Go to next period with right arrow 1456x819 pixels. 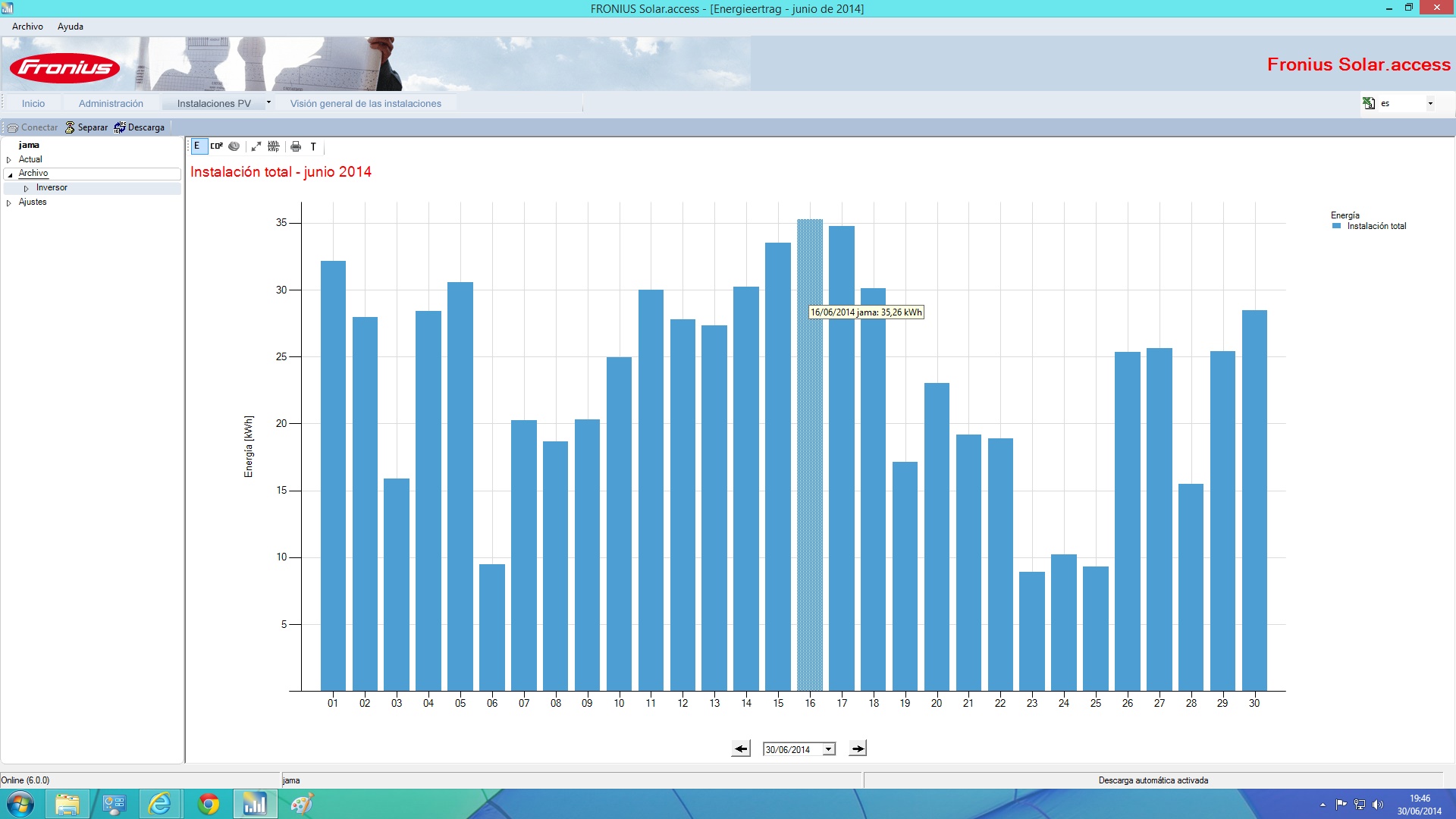(x=858, y=748)
